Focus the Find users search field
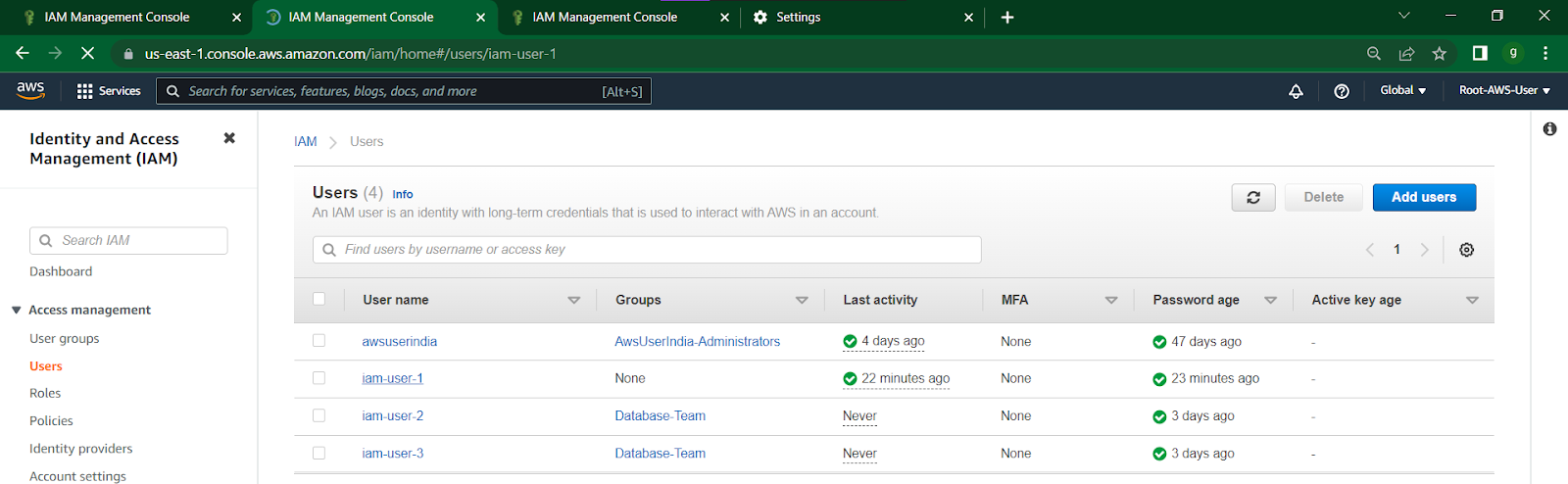The height and width of the screenshot is (484, 1568). [x=647, y=250]
